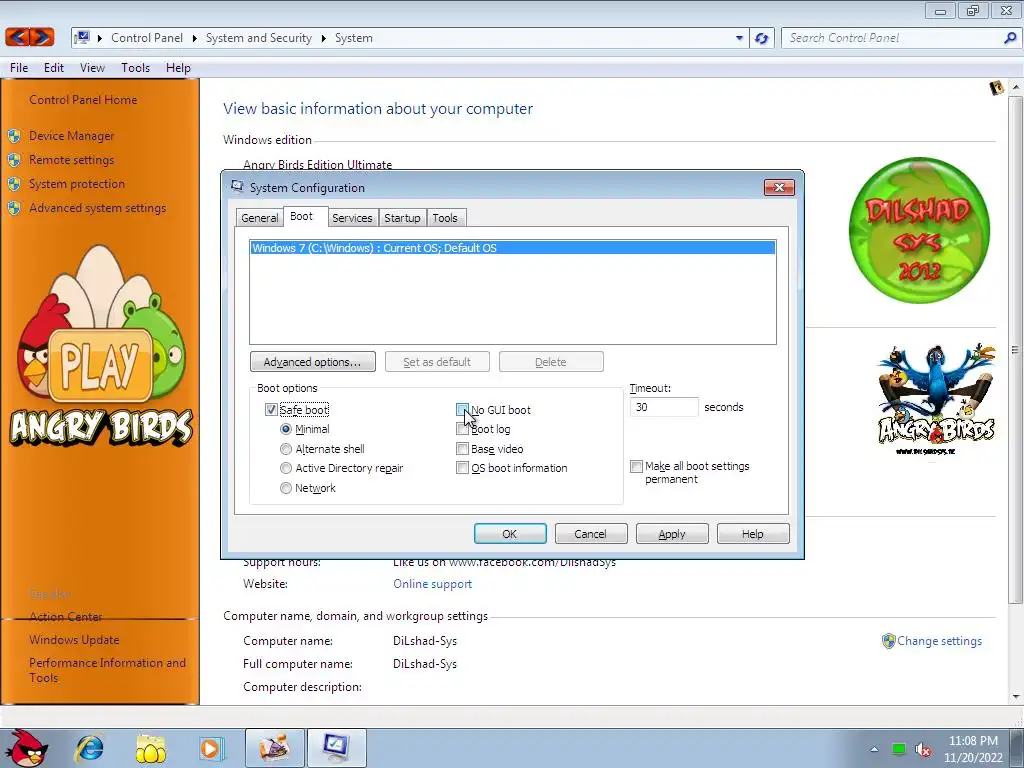Expand the arrow after Control Panel breadcrumb
Viewport: 1024px width, 768px height.
[195, 38]
